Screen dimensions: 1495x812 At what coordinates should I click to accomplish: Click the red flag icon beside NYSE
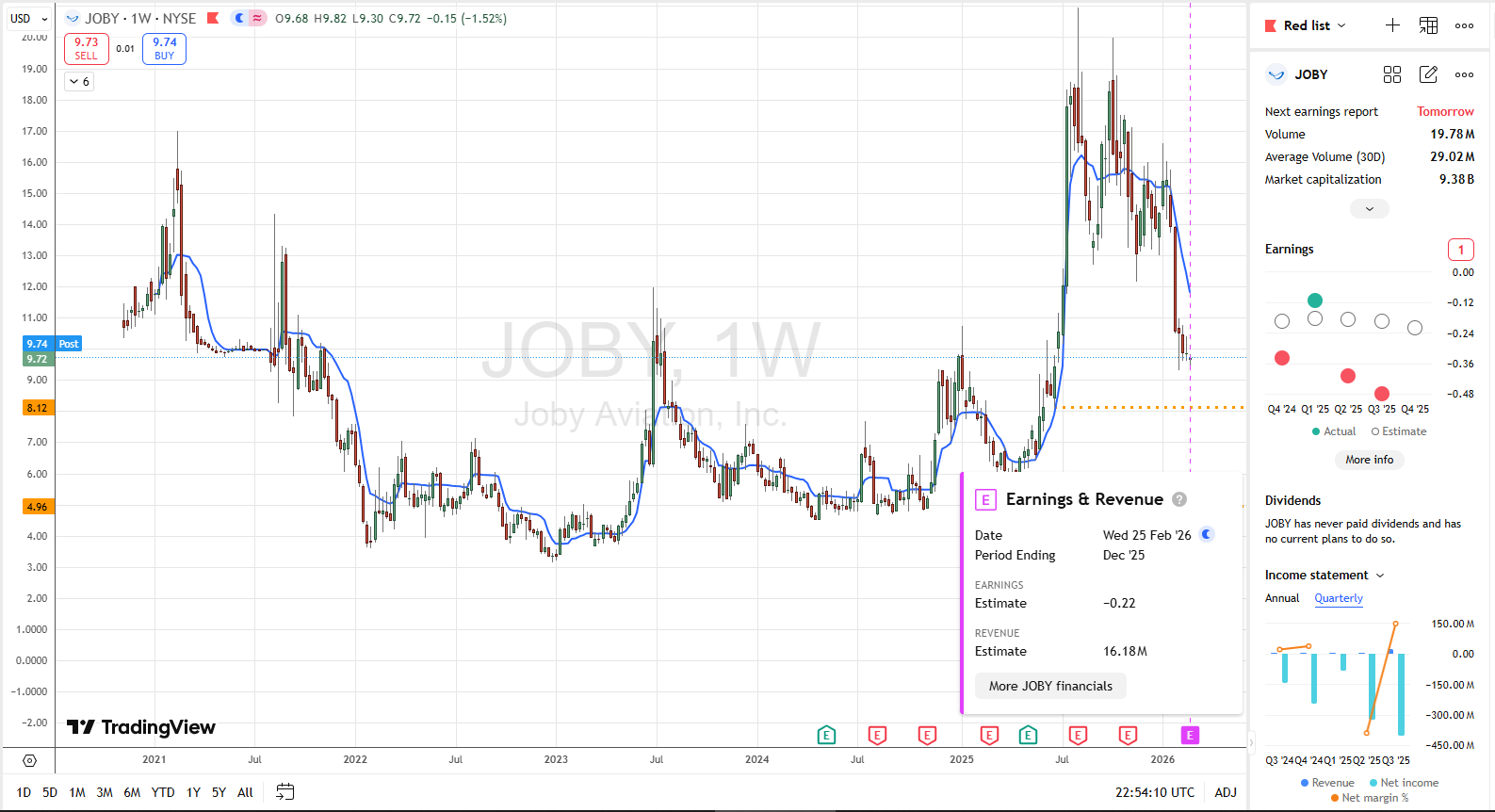pyautogui.click(x=213, y=18)
